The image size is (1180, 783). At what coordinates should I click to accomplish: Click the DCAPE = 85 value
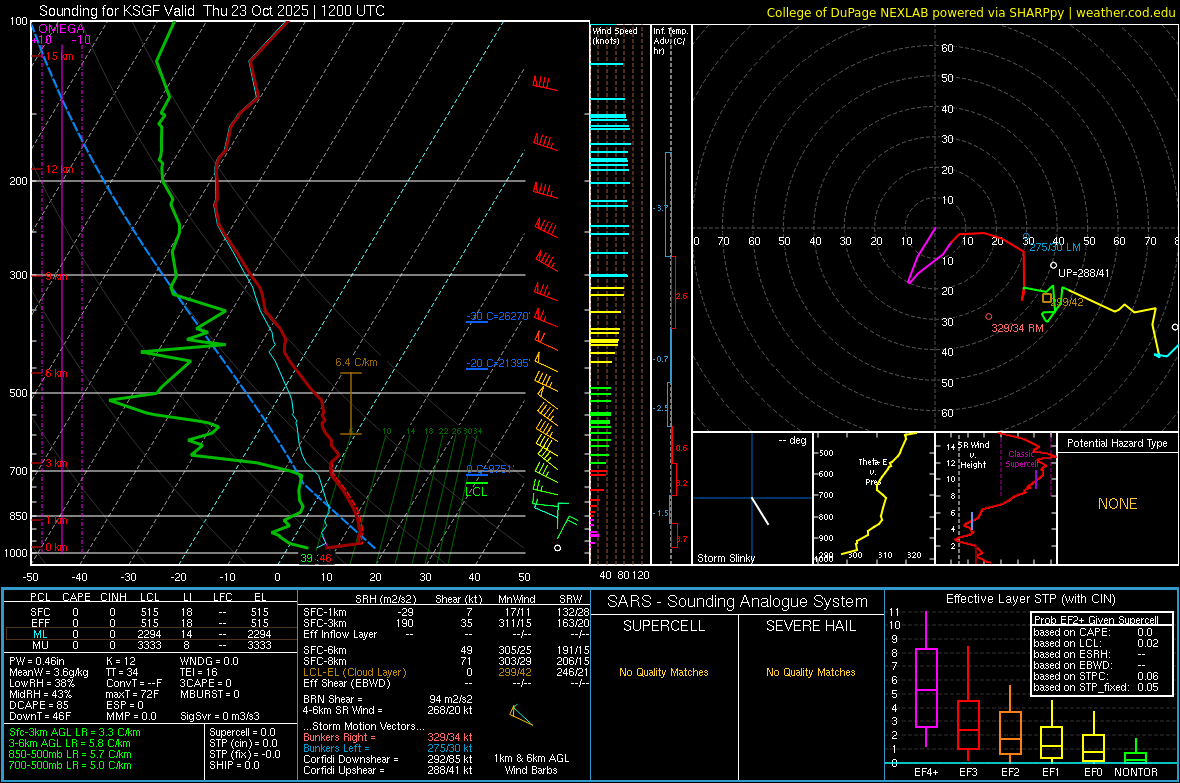tap(39, 705)
